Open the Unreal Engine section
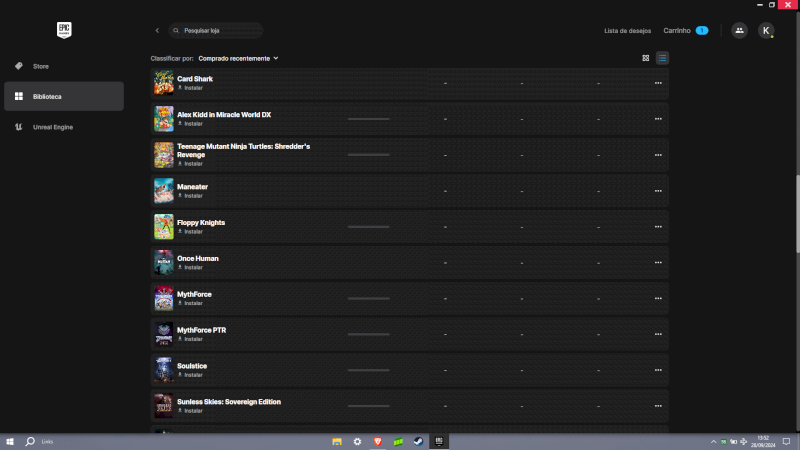This screenshot has height=450, width=800. (x=64, y=127)
